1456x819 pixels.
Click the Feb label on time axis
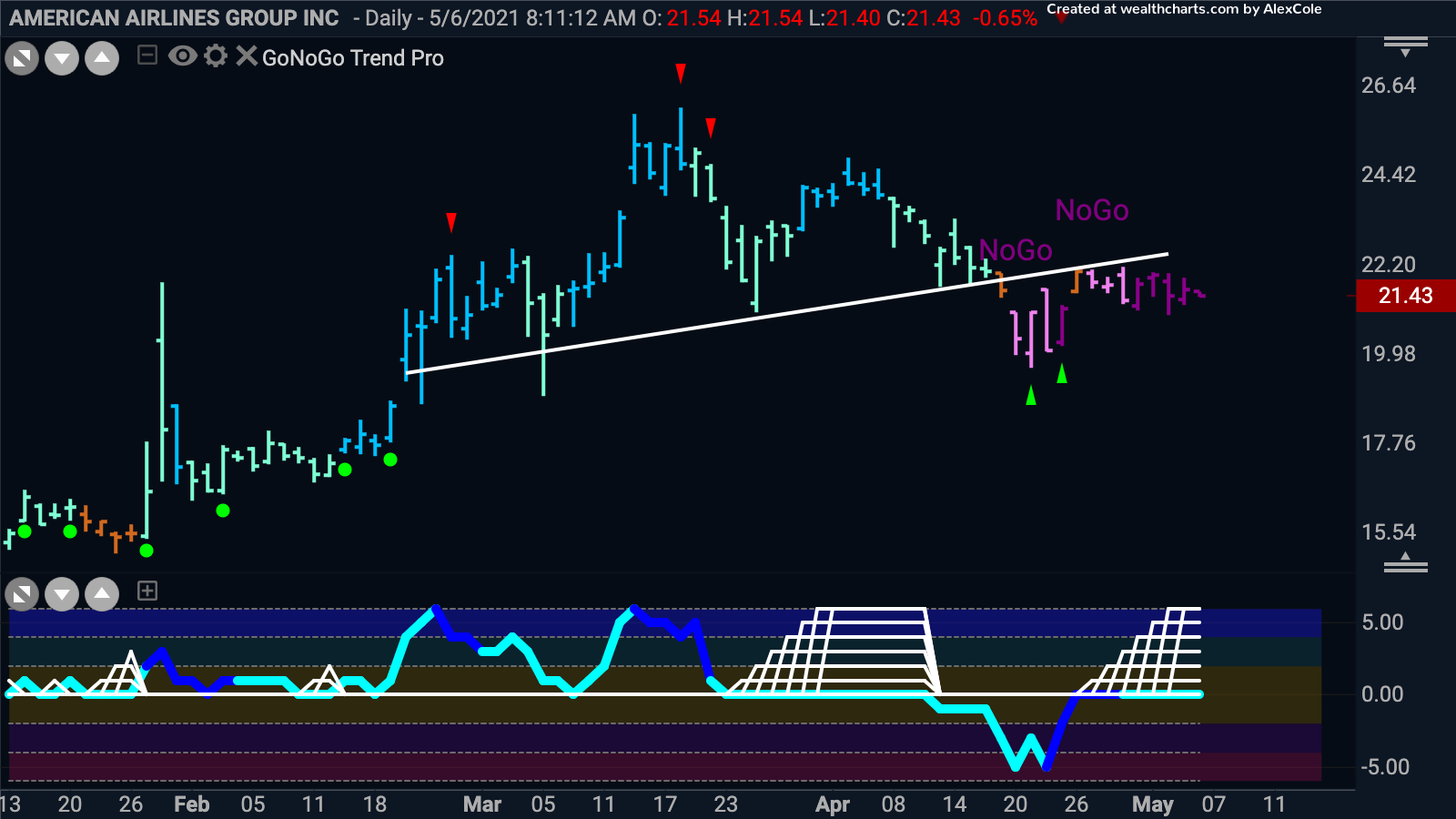tap(192, 804)
